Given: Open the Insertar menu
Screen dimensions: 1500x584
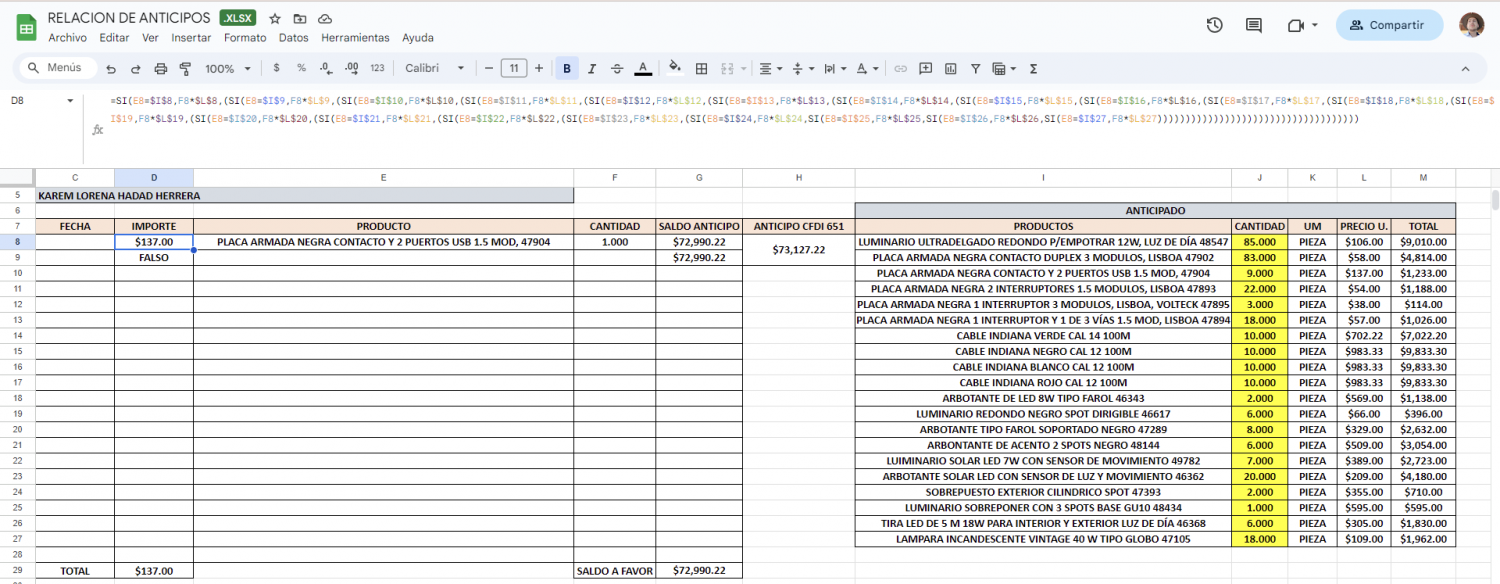Looking at the screenshot, I should point(191,37).
